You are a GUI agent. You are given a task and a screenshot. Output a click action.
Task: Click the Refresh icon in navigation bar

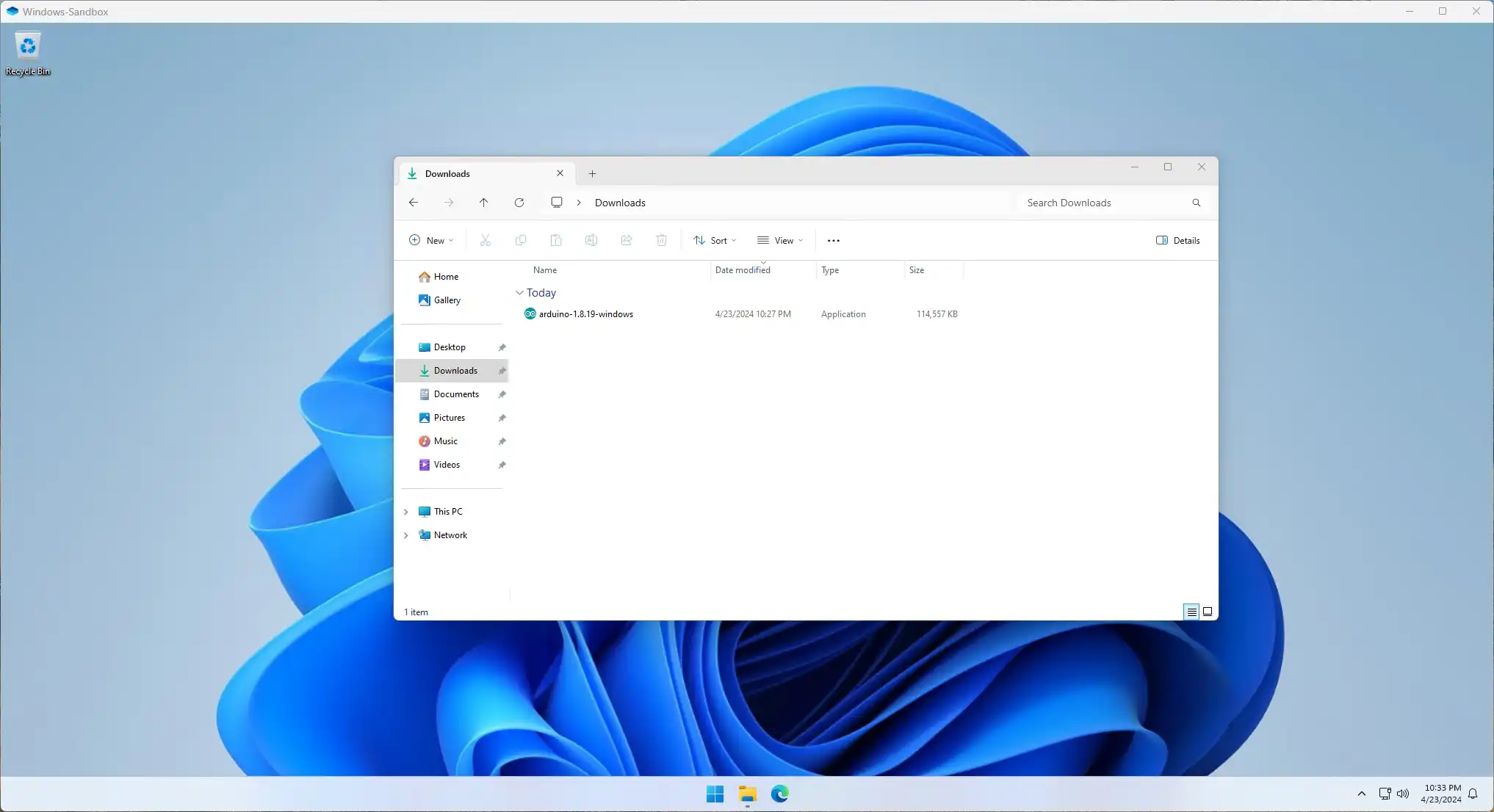(519, 203)
